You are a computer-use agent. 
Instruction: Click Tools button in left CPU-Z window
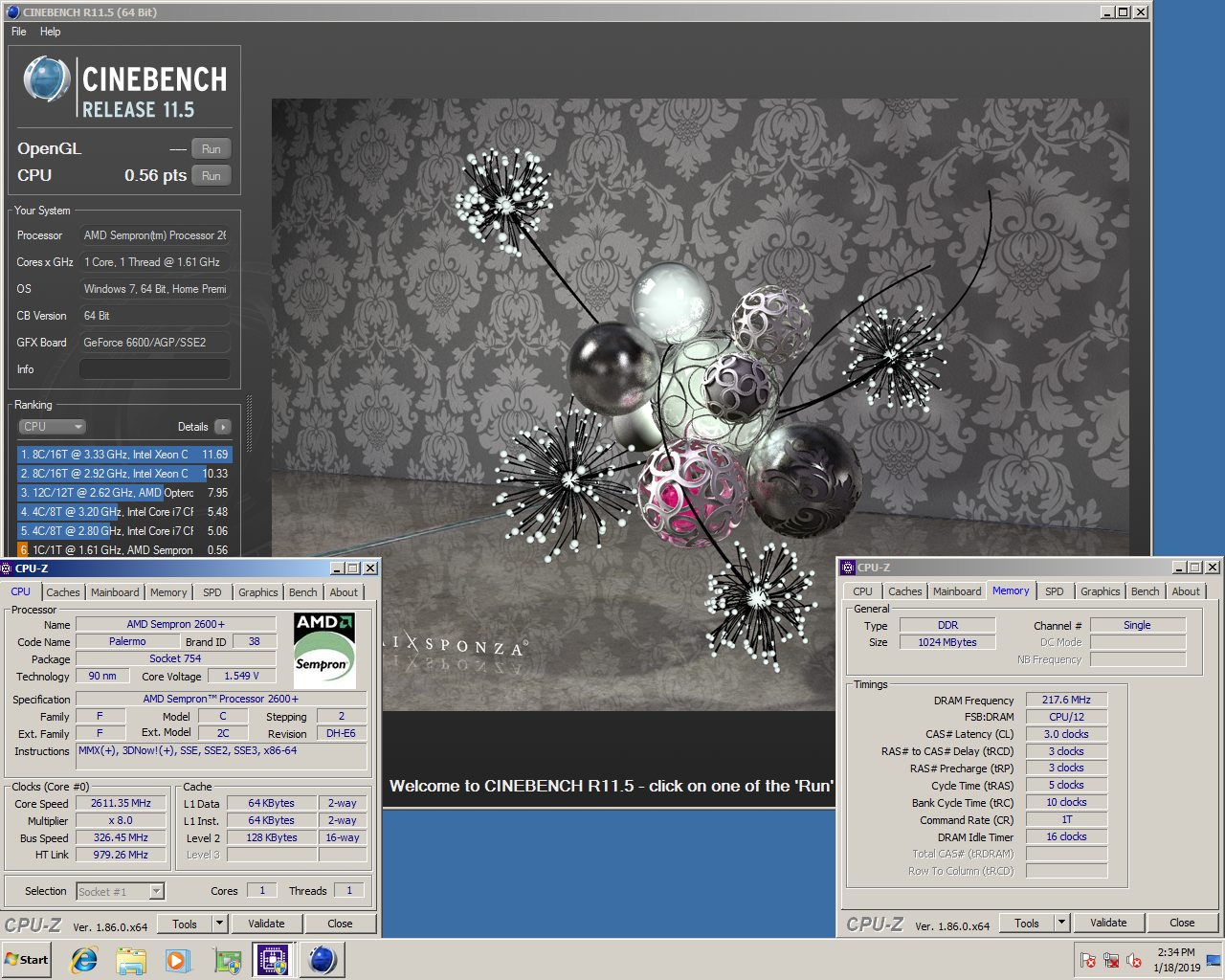pyautogui.click(x=185, y=924)
